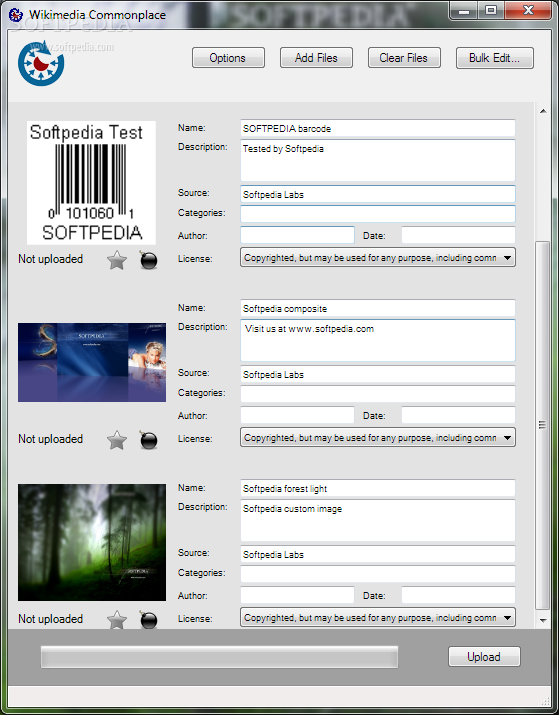This screenshot has height=715, width=559.
Task: Click the Wikimedia Commons logo icon
Action: point(41,63)
